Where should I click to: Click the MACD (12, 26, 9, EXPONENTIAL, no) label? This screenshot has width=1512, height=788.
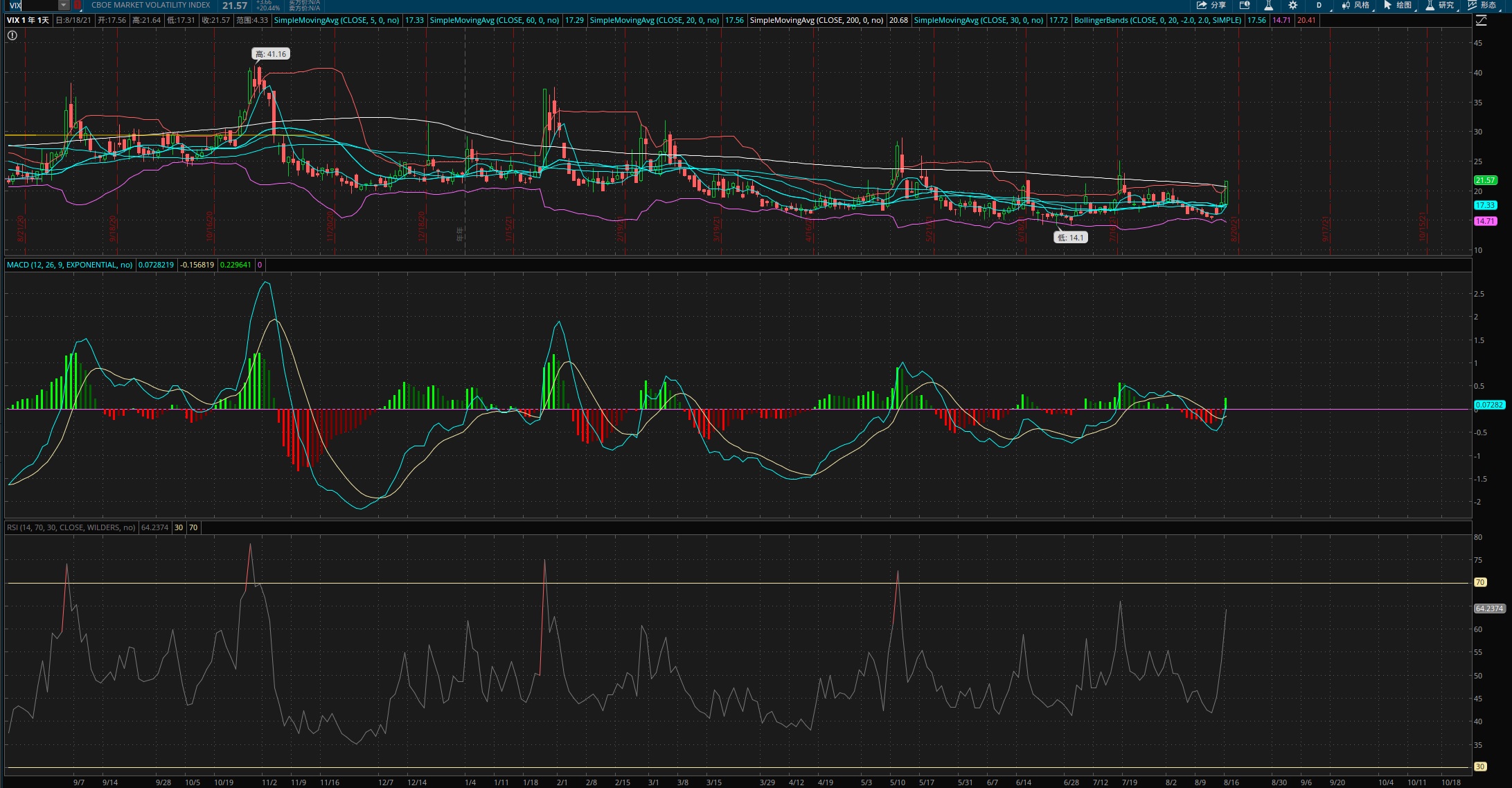click(x=69, y=265)
